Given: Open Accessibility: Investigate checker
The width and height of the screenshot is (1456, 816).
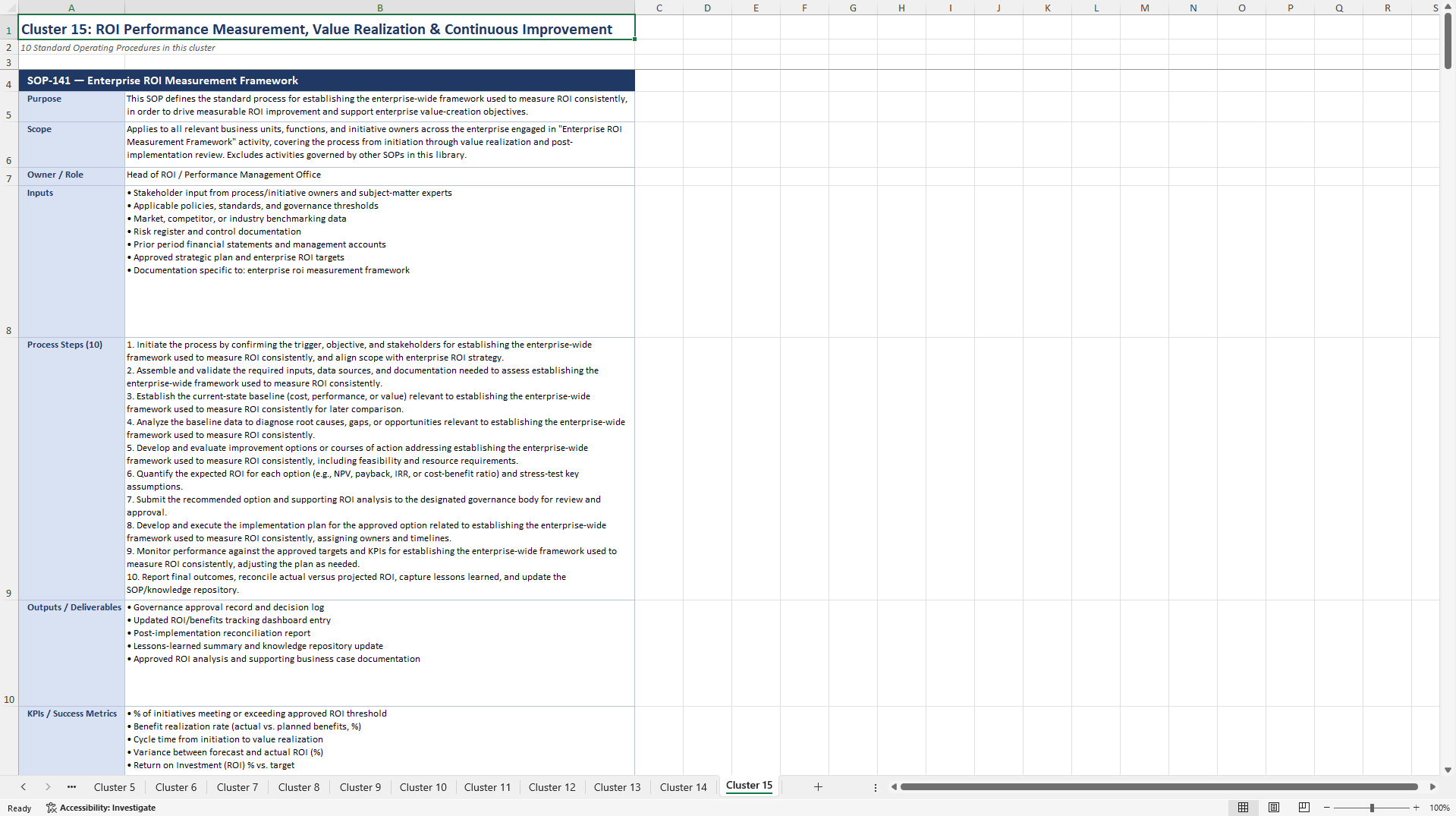Looking at the screenshot, I should pos(101,808).
